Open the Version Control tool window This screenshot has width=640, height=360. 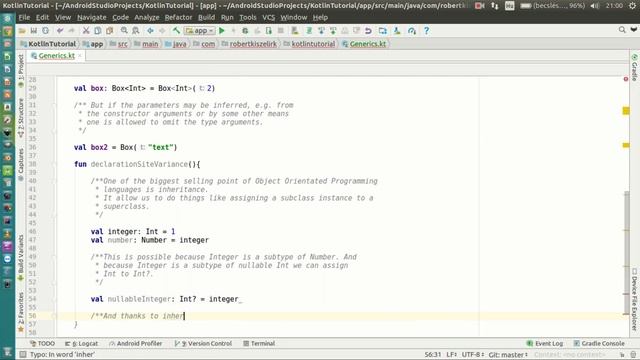click(203, 344)
